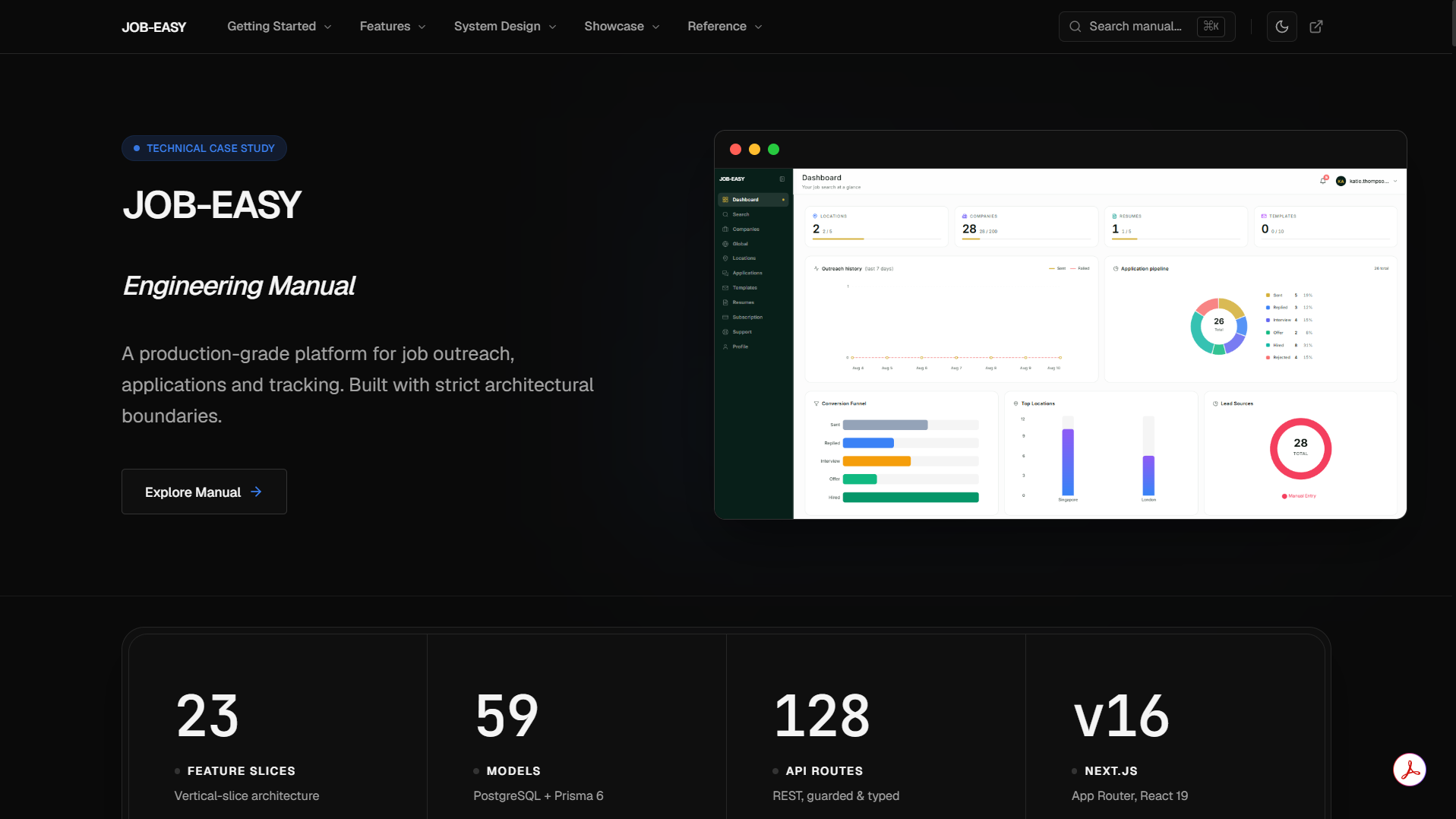Click the magnifier icon in the search box
The width and height of the screenshot is (1456, 819).
pos(1075,27)
